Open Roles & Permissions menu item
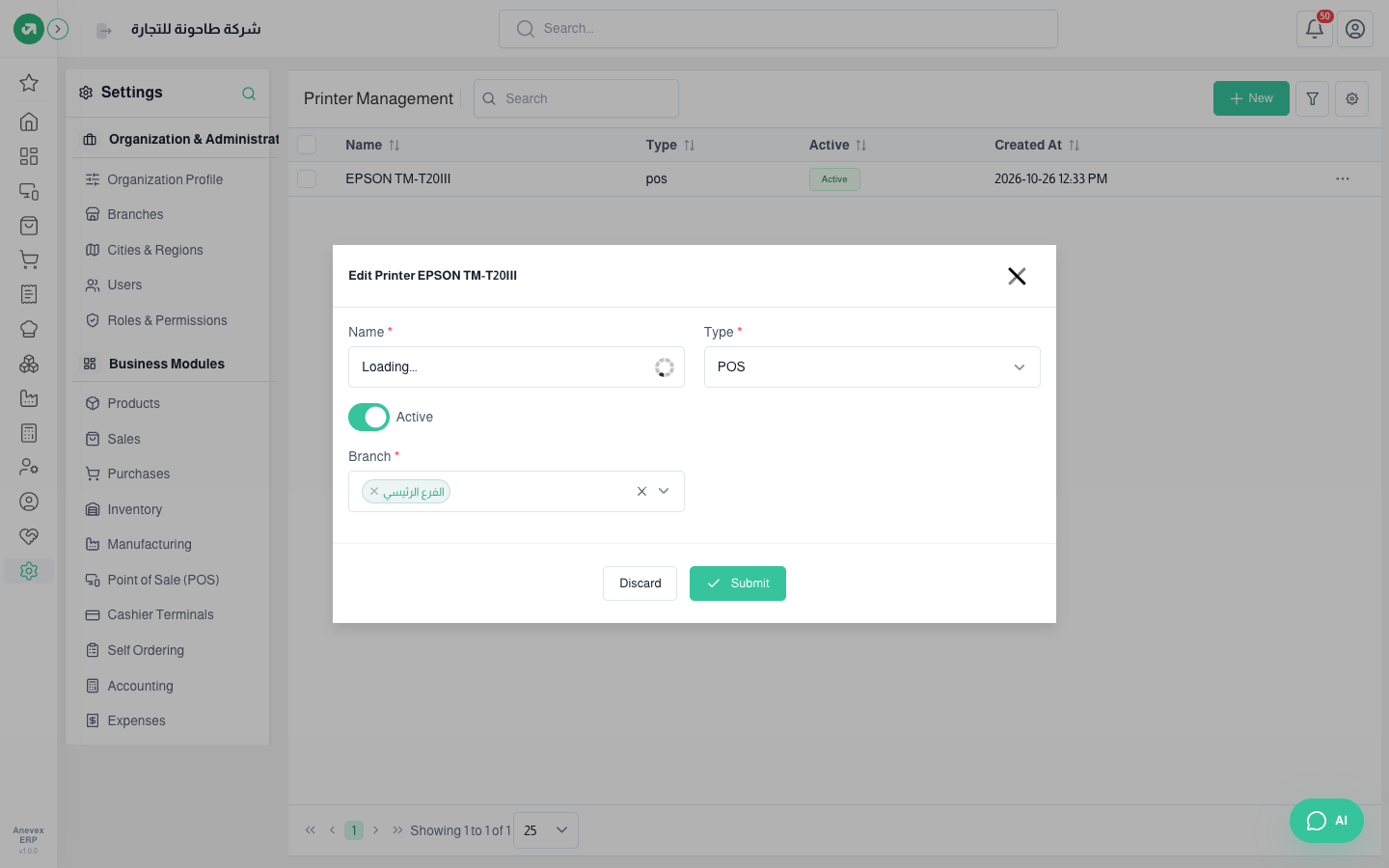Viewport: 1389px width, 868px height. tap(167, 320)
